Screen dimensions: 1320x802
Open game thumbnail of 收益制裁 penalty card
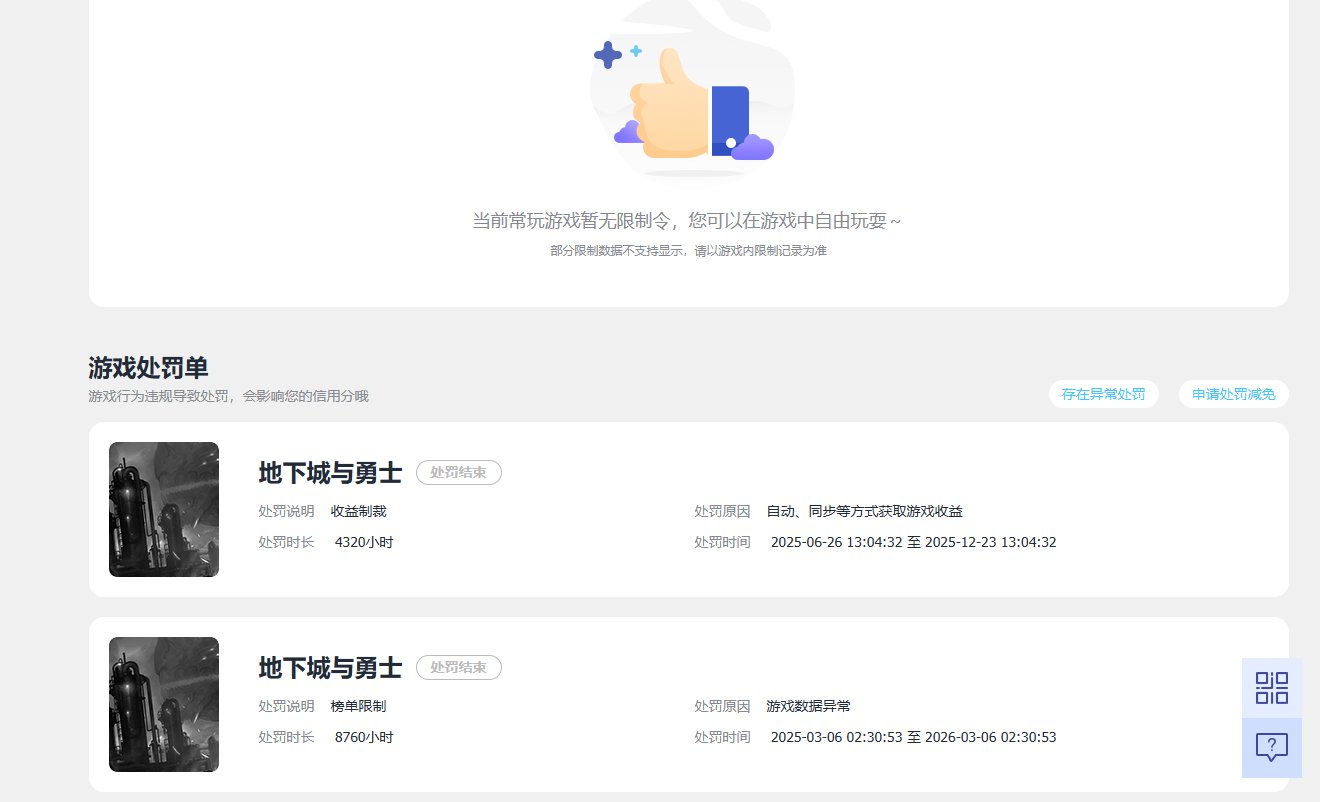(x=164, y=509)
